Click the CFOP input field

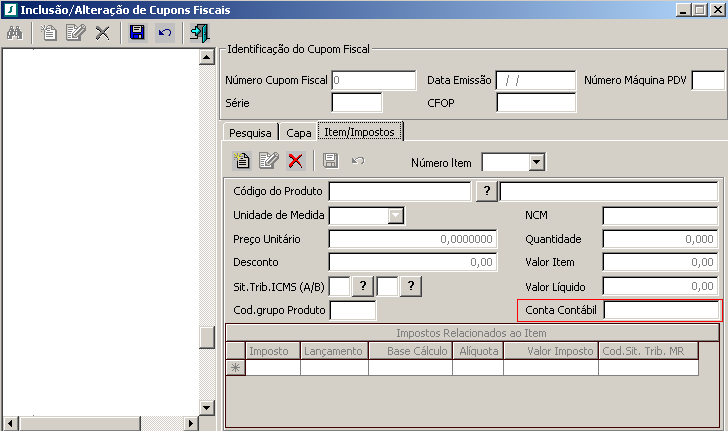536,102
